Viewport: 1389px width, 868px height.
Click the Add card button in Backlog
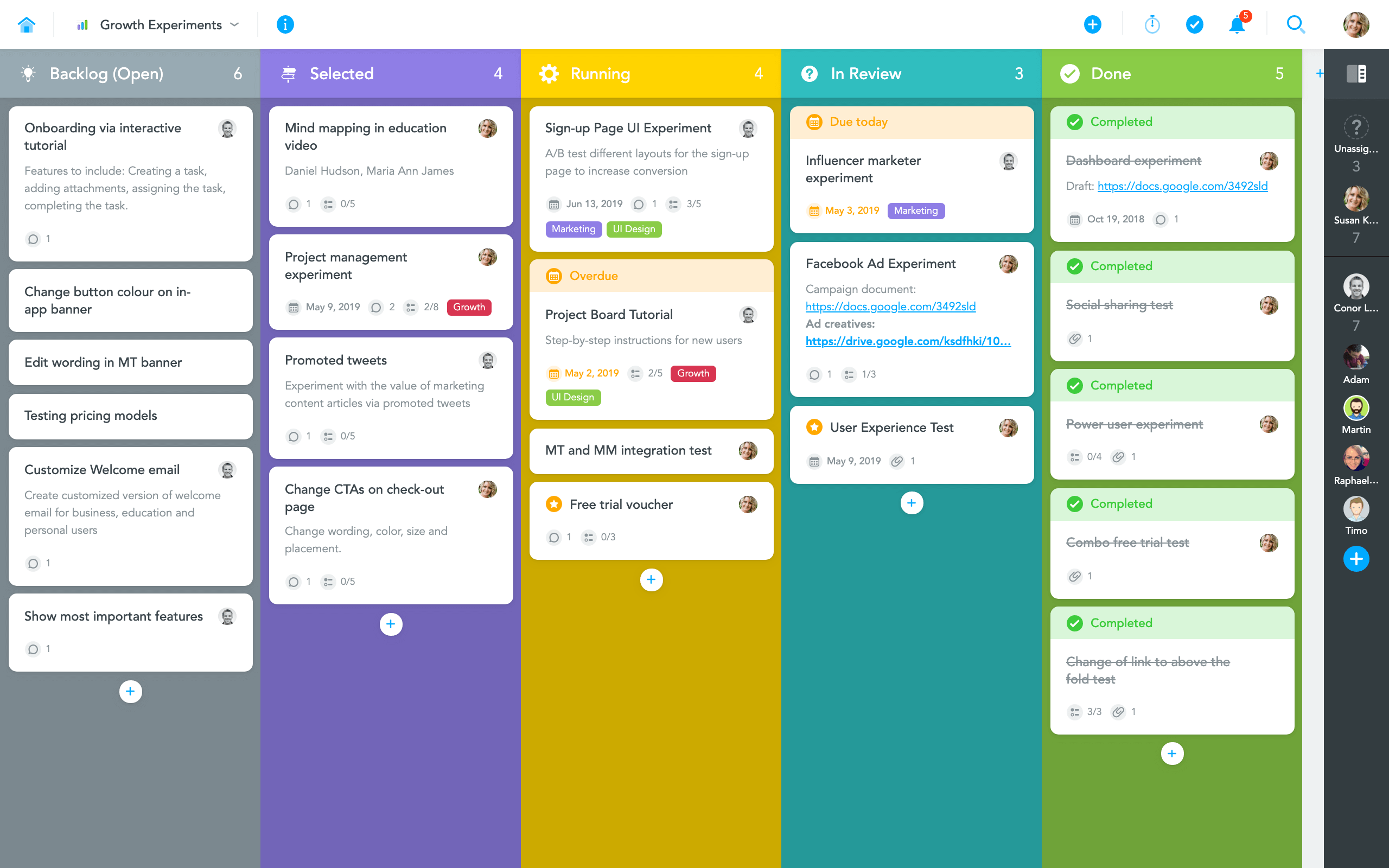coord(131,691)
